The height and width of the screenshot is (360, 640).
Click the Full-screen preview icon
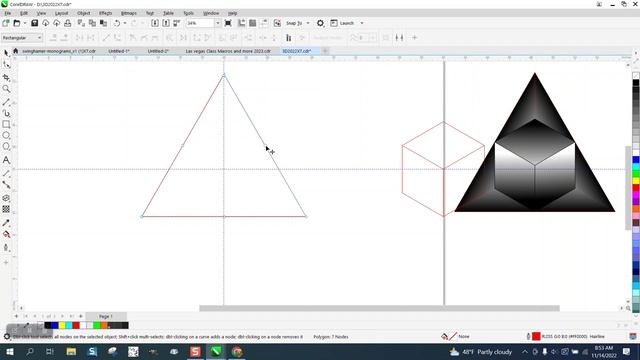(228, 23)
